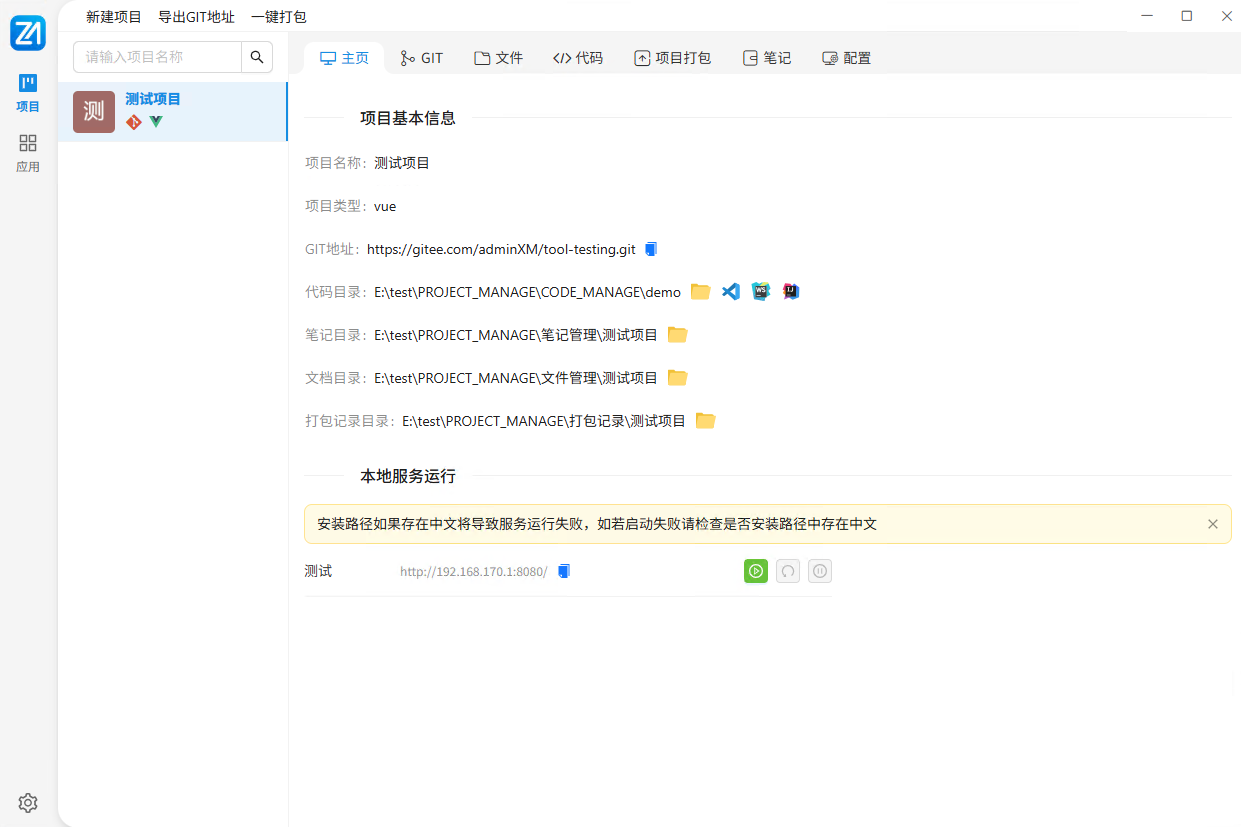Open the 应用 section in sidebar
Image resolution: width=1241 pixels, height=827 pixels.
click(28, 153)
